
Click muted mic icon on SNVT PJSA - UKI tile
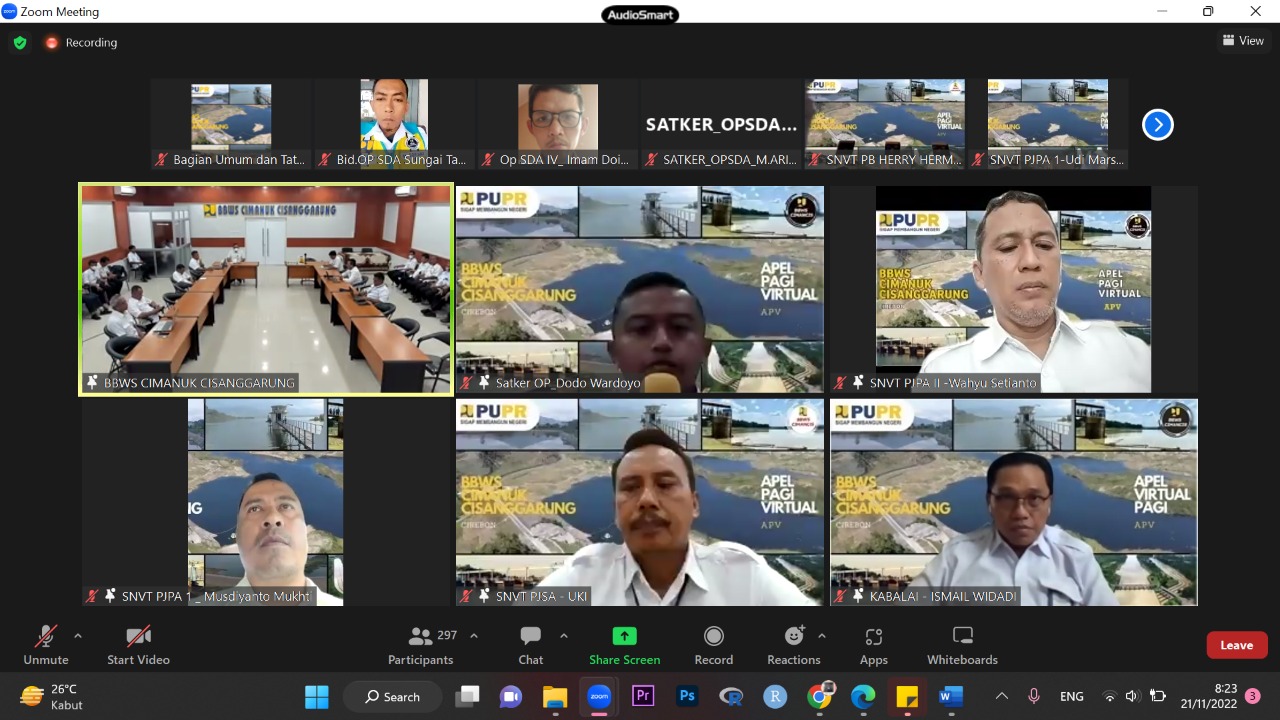click(x=466, y=596)
